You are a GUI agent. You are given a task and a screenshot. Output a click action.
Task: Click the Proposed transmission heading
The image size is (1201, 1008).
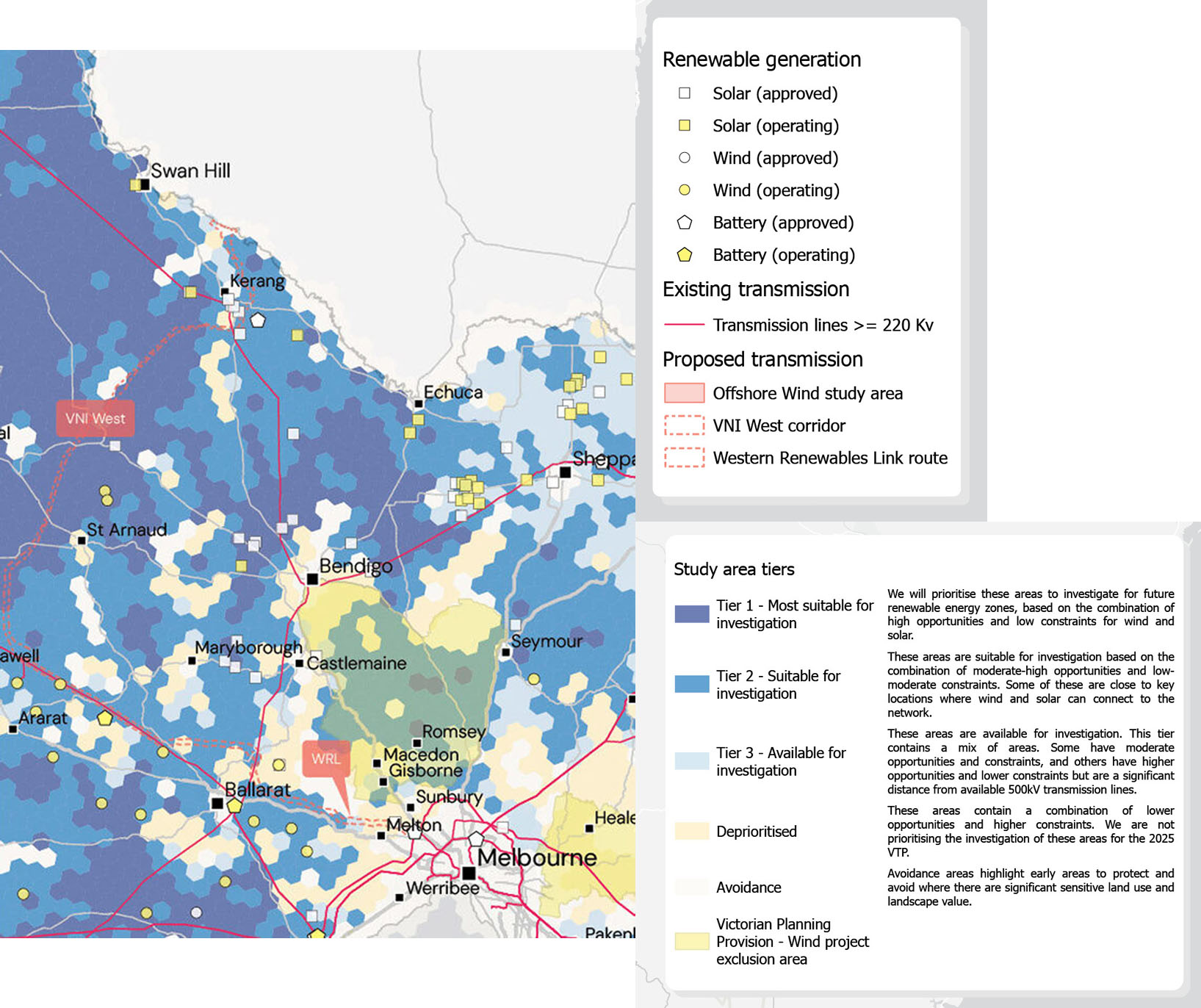(762, 359)
